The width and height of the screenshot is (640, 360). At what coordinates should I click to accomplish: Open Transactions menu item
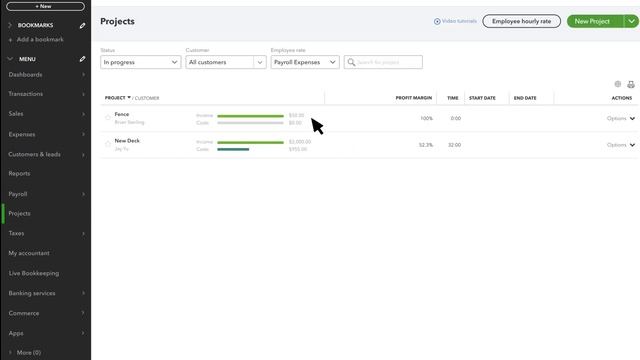[x=26, y=94]
